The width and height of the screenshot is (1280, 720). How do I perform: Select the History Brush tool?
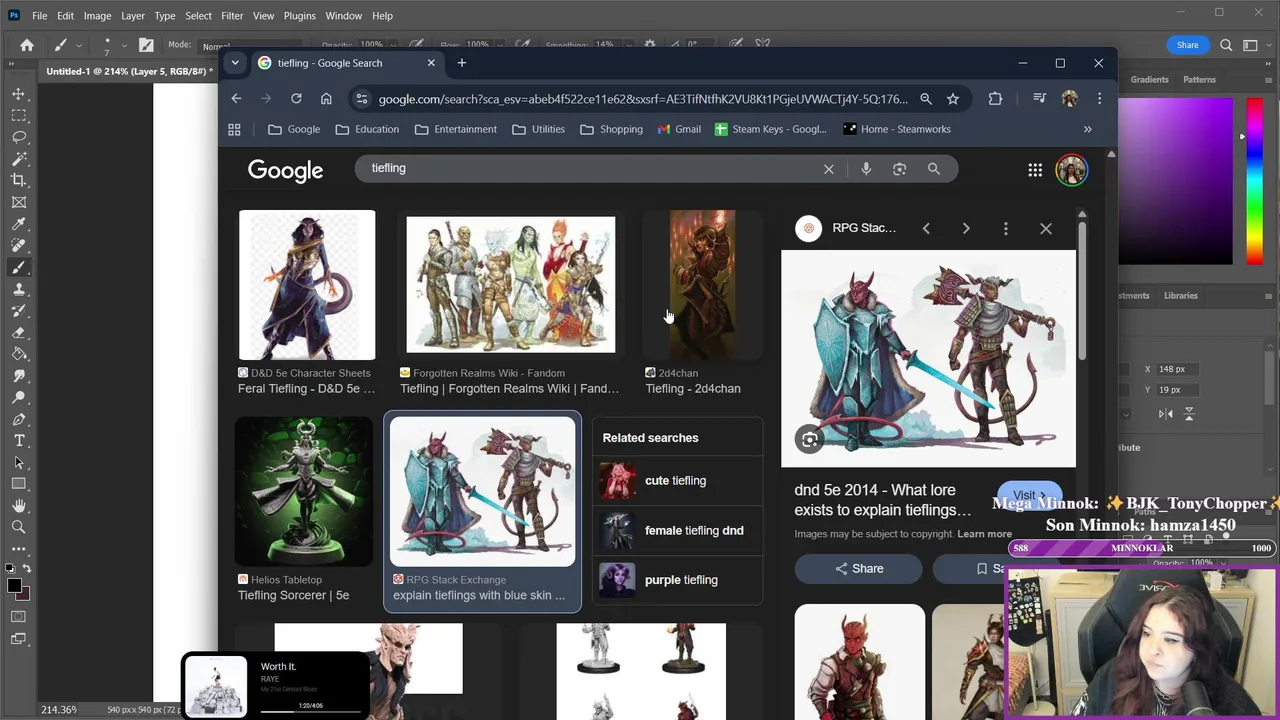click(x=19, y=311)
